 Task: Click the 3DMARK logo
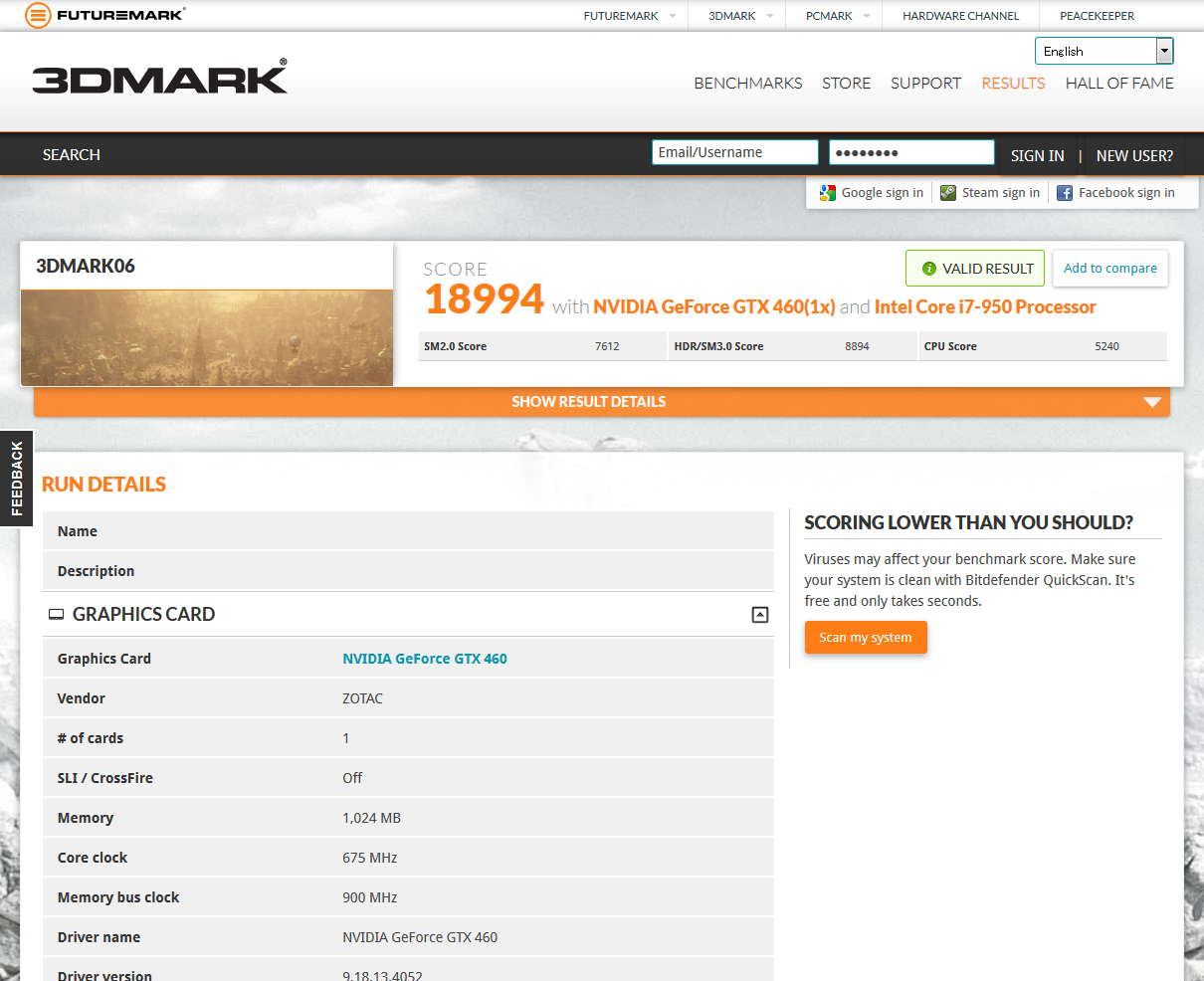point(160,78)
